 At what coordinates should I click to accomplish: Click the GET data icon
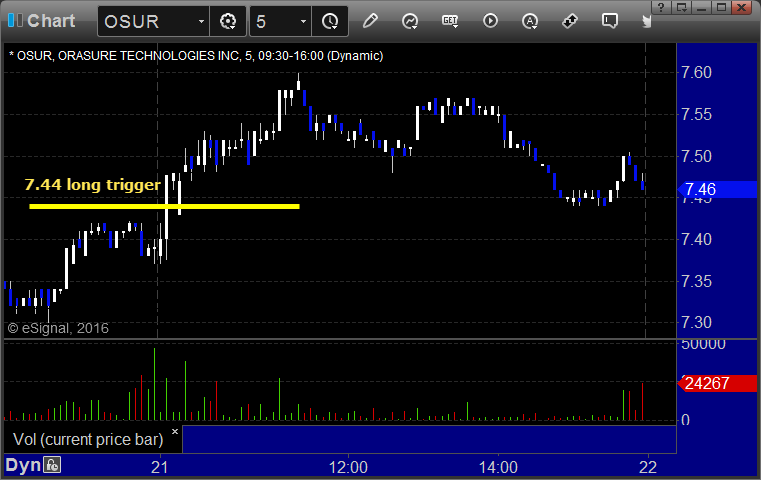pyautogui.click(x=450, y=21)
